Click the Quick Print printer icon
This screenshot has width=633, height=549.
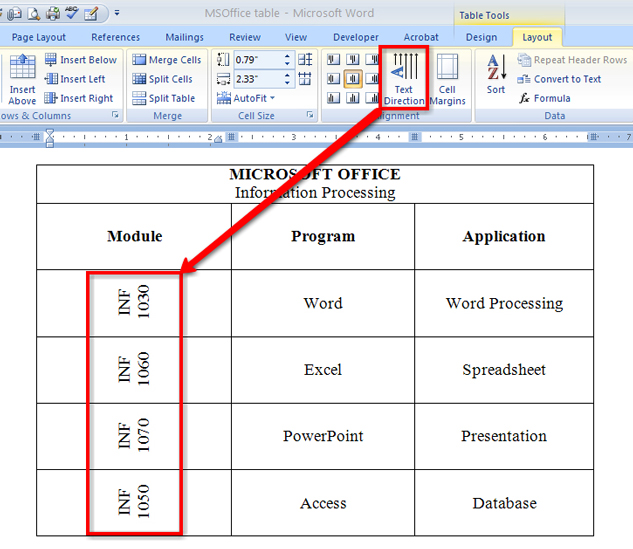(53, 13)
